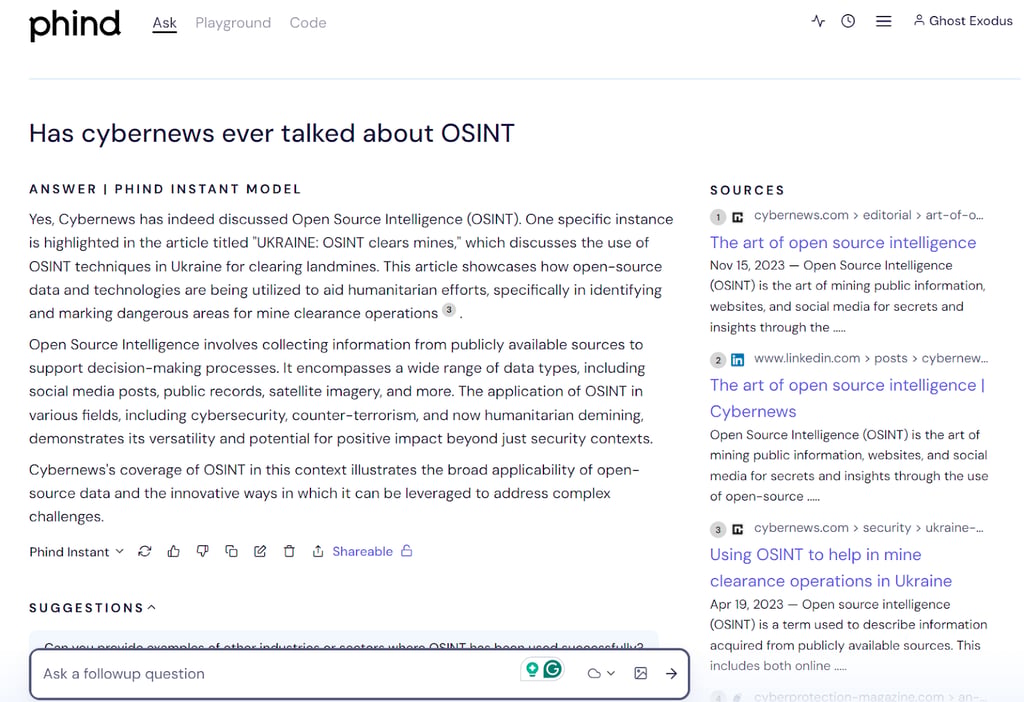This screenshot has height=702, width=1024.
Task: Open the Ask tab
Action: click(165, 23)
